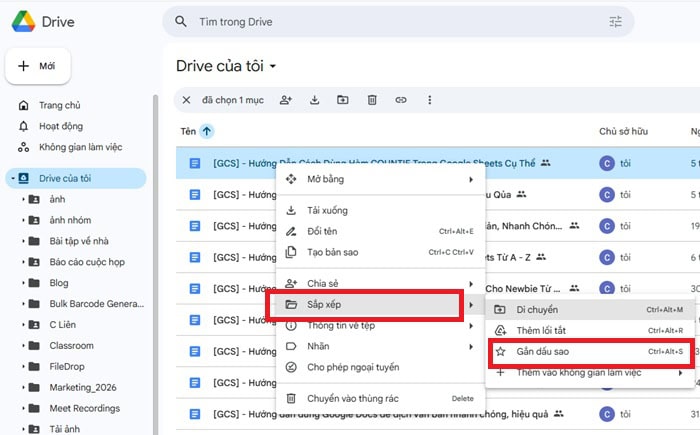Screen dimensions: 700x435
Task: Click the share (add person) toolbar icon
Action: click(x=286, y=100)
